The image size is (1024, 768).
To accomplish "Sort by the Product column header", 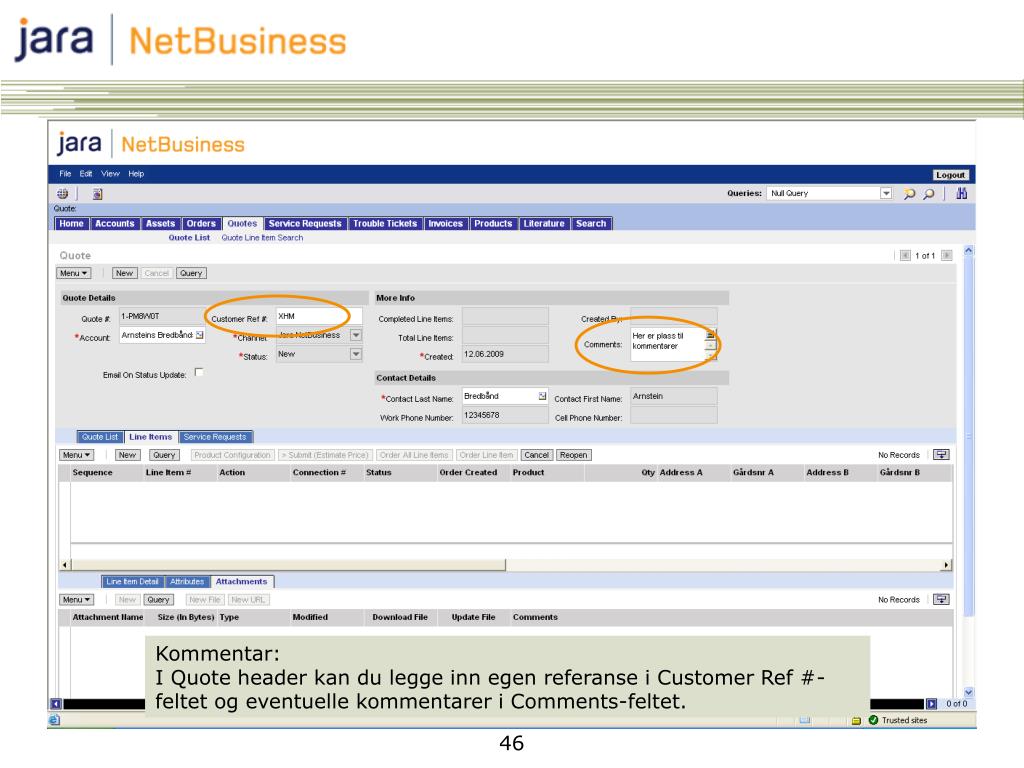I will (x=528, y=472).
